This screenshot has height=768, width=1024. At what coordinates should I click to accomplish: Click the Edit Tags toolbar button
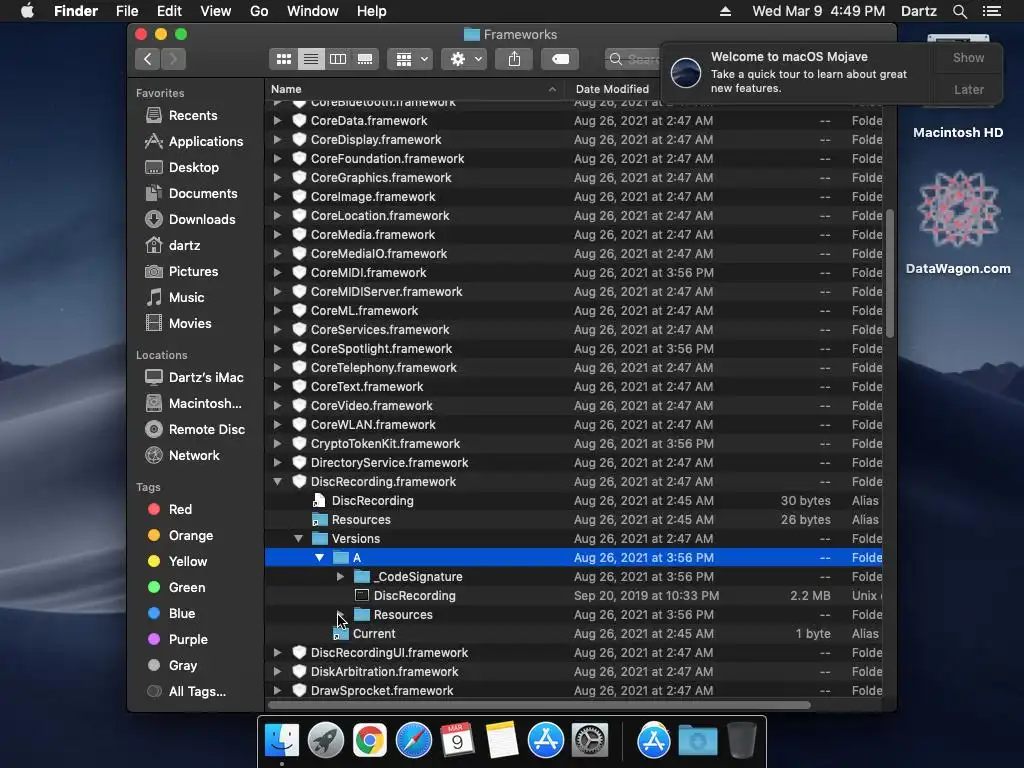560,59
